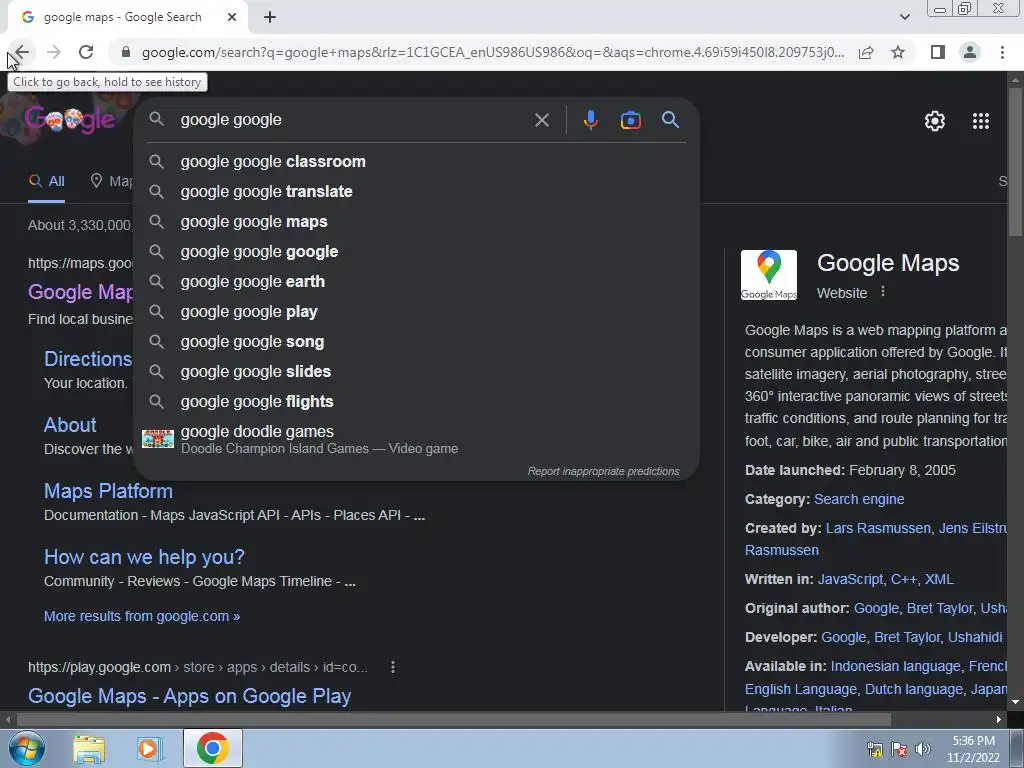
Task: Click the XML link in Written in
Action: [939, 579]
